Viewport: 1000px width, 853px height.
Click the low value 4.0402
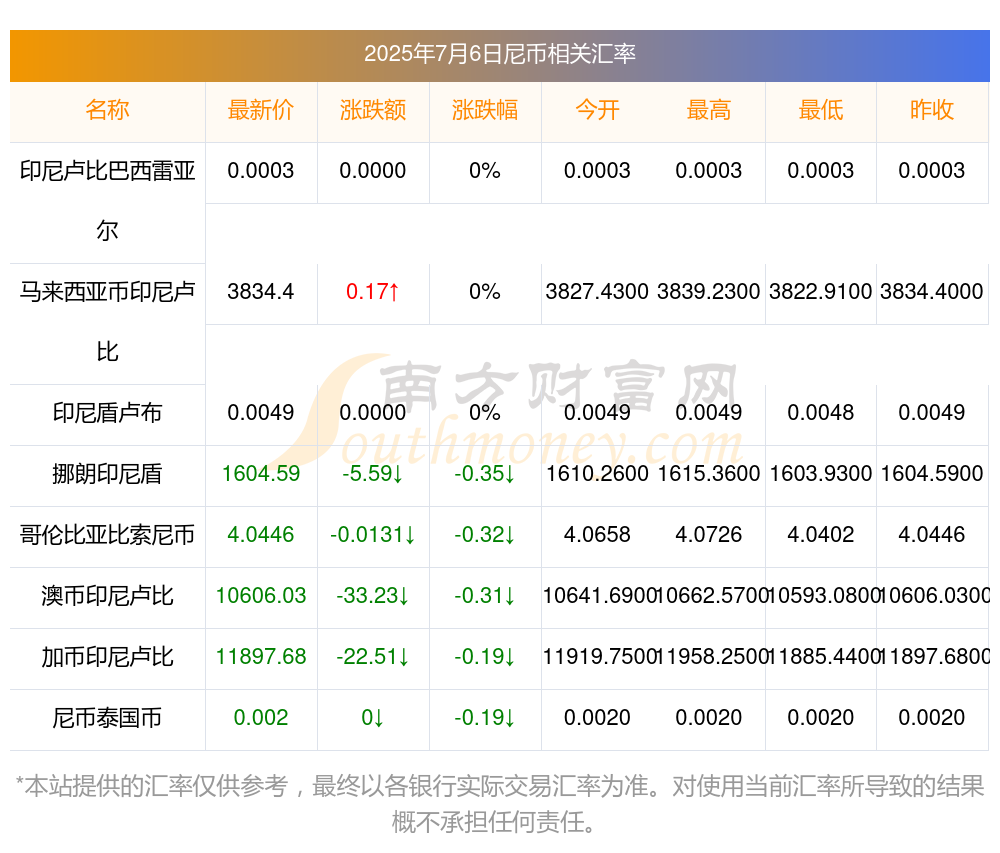click(x=821, y=534)
